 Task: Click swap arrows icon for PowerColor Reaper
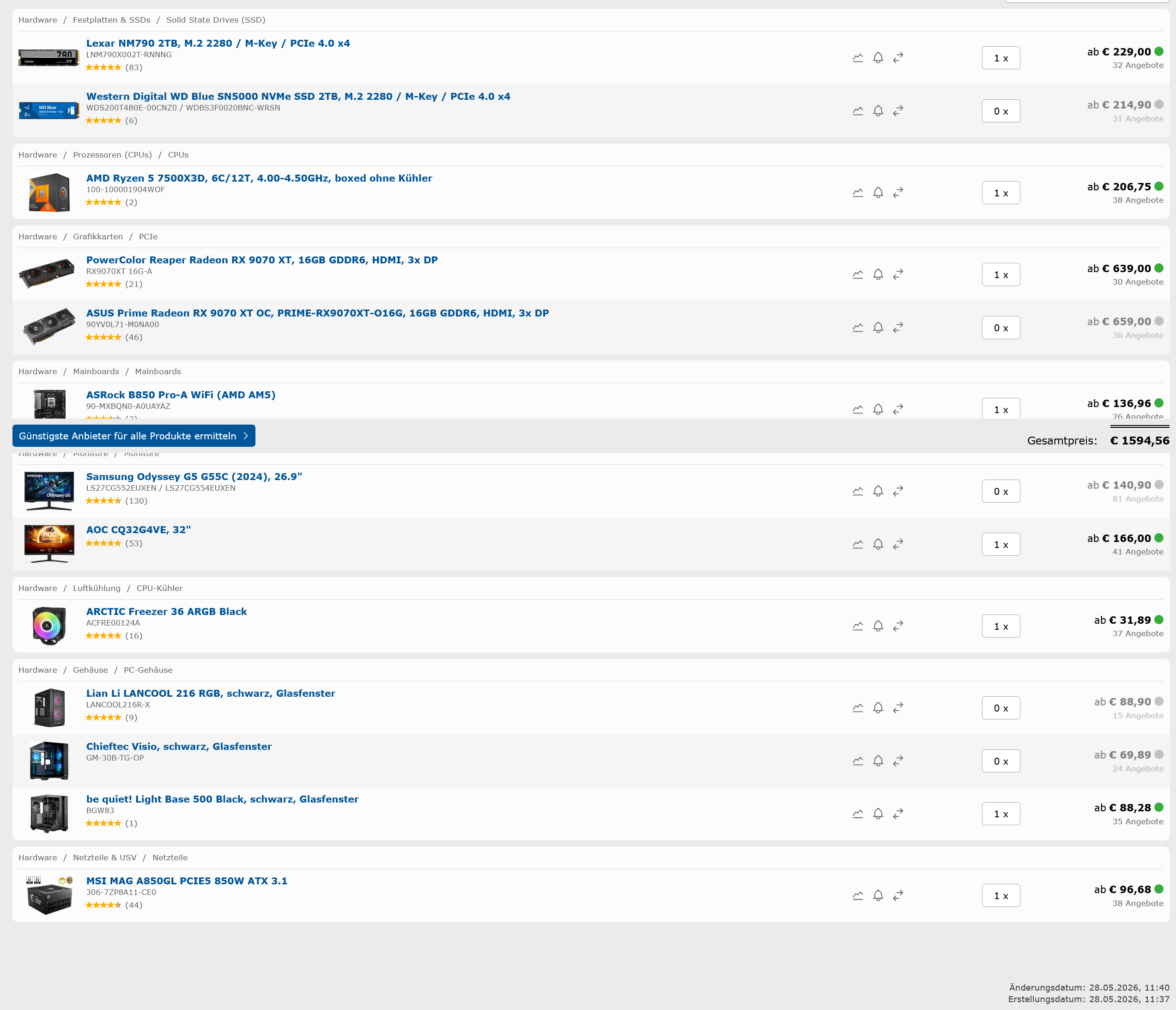coord(898,275)
